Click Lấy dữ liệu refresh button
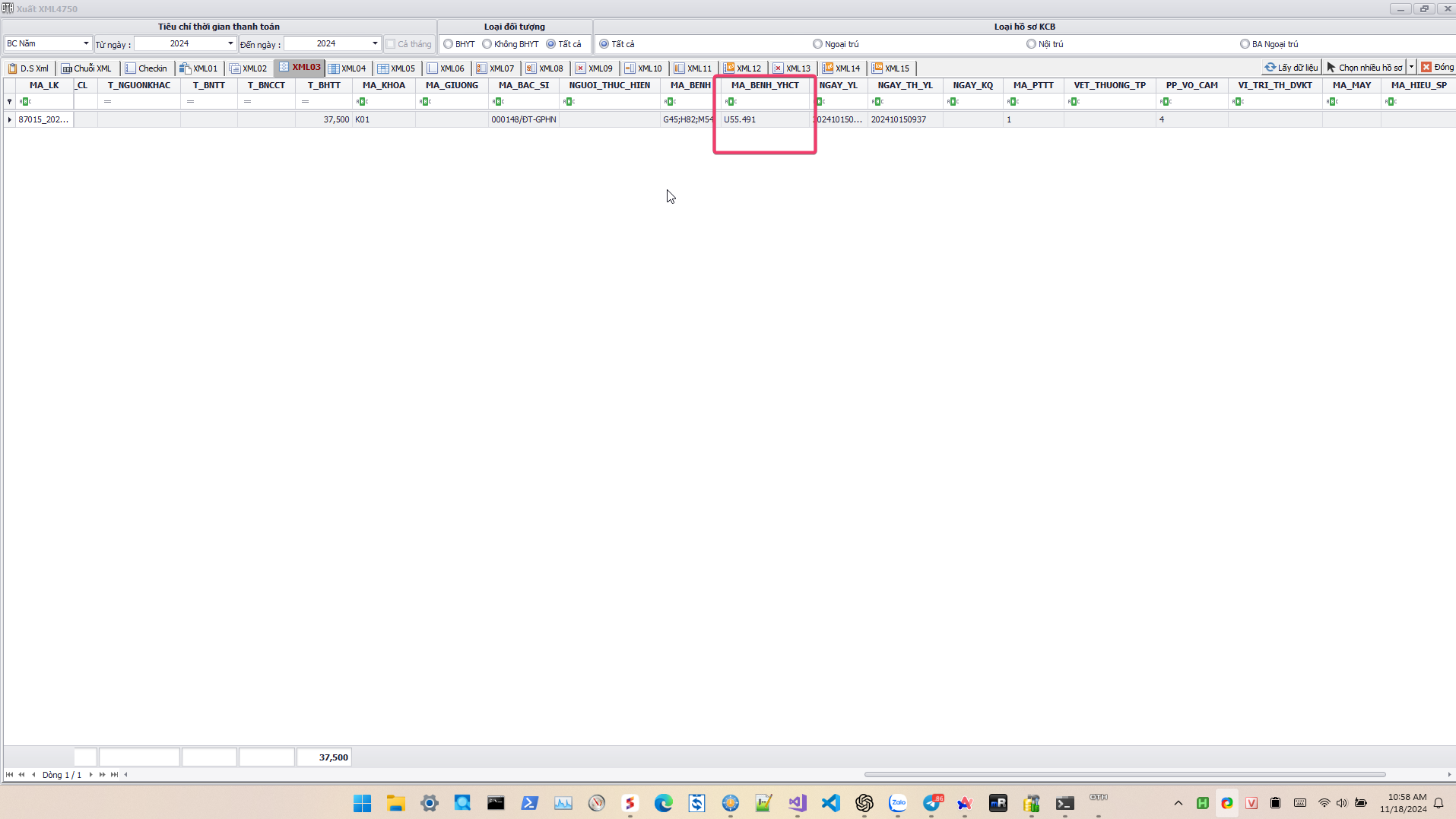 pos(1291,68)
